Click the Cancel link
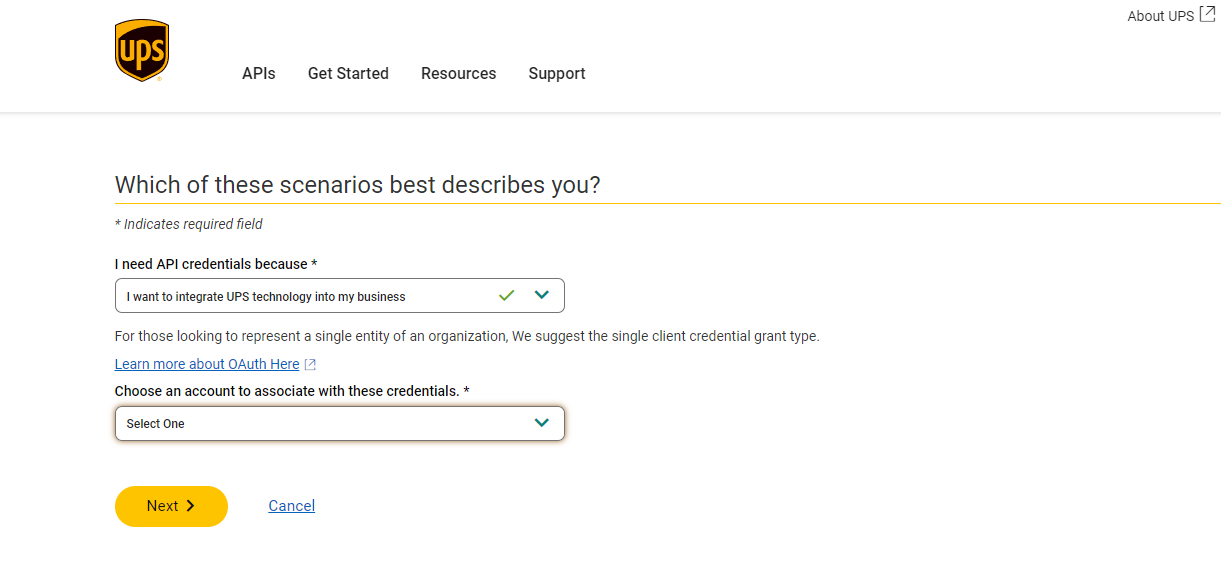Screen dimensions: 1221x586 click(x=292, y=506)
